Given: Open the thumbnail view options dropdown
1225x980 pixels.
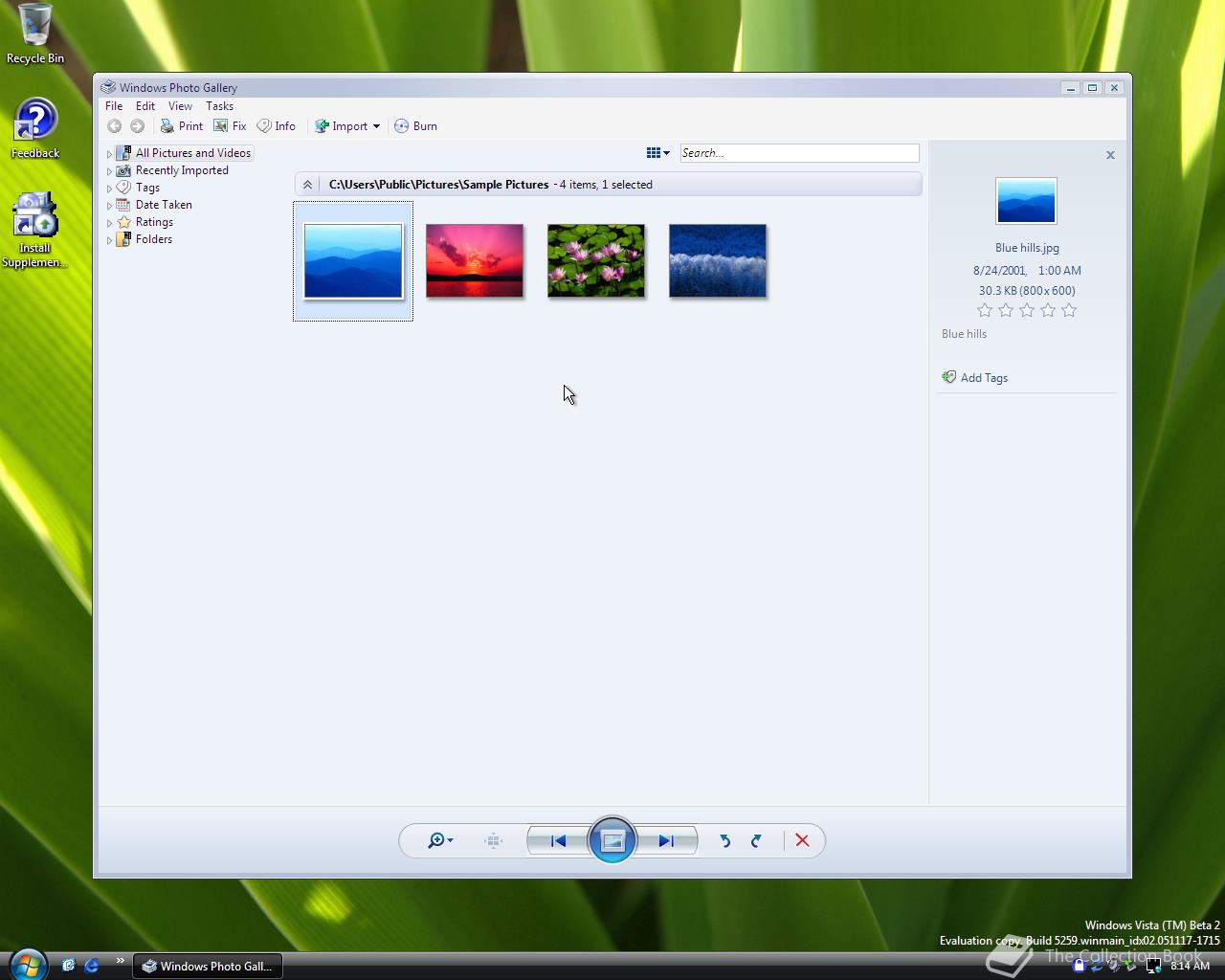Looking at the screenshot, I should 657,153.
